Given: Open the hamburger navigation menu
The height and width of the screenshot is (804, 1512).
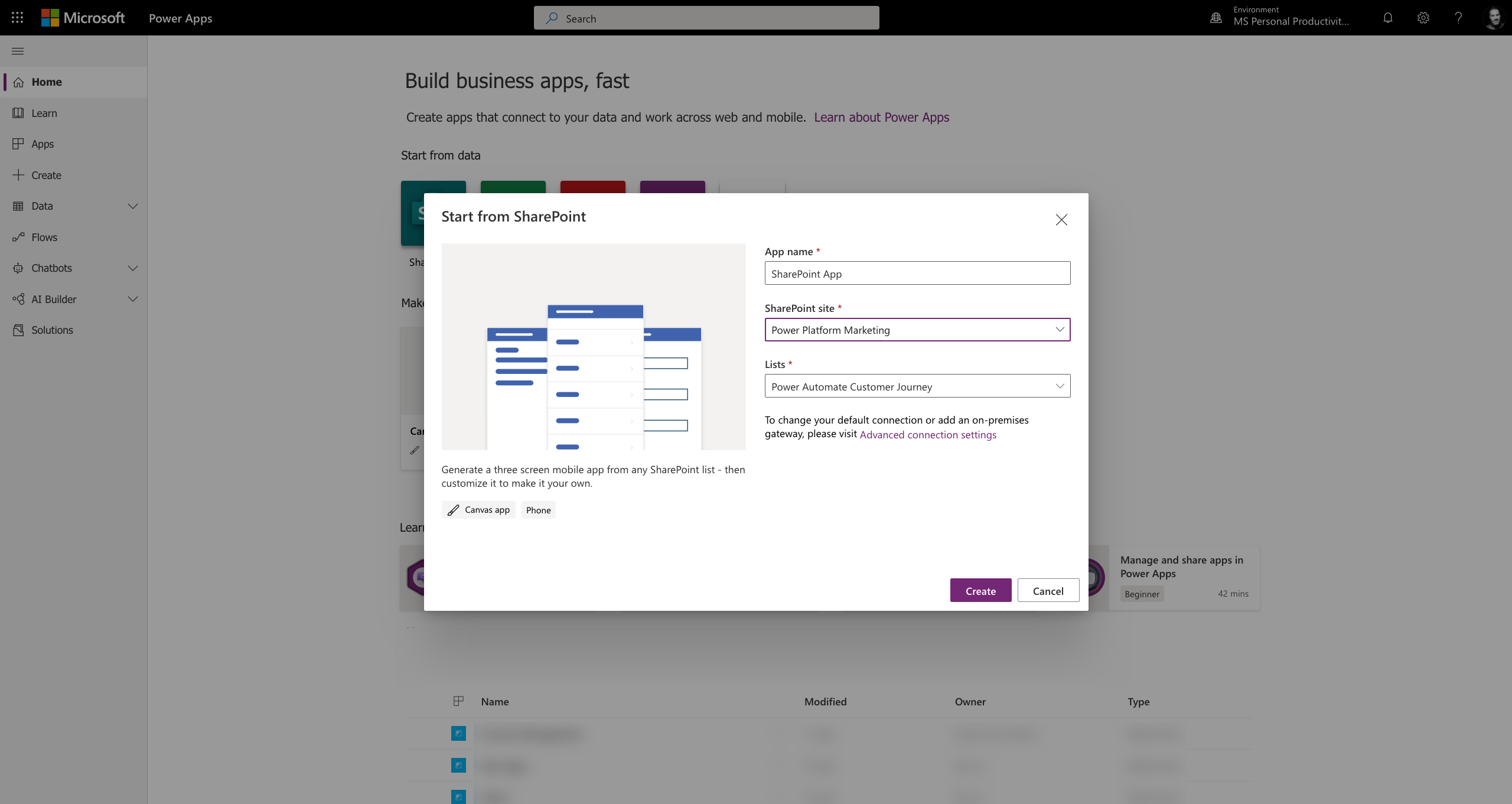Looking at the screenshot, I should coord(17,51).
